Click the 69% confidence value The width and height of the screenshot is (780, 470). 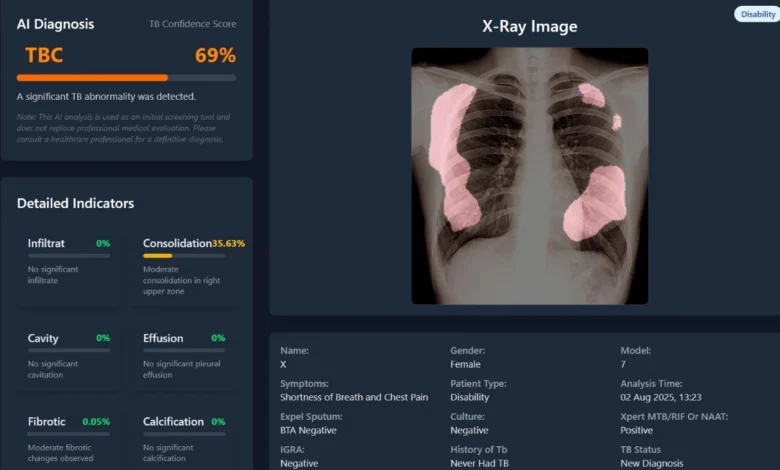point(215,55)
